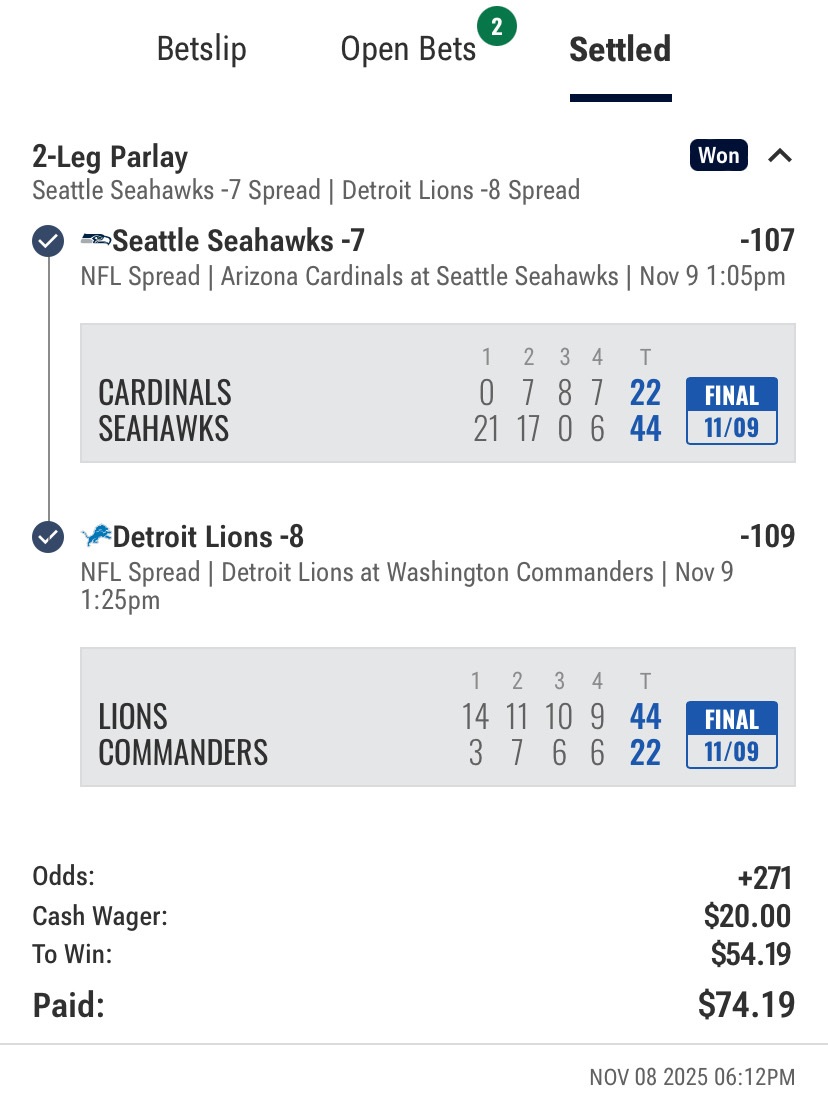Open the Betslip tab
This screenshot has height=1102, width=828.
coord(201,49)
